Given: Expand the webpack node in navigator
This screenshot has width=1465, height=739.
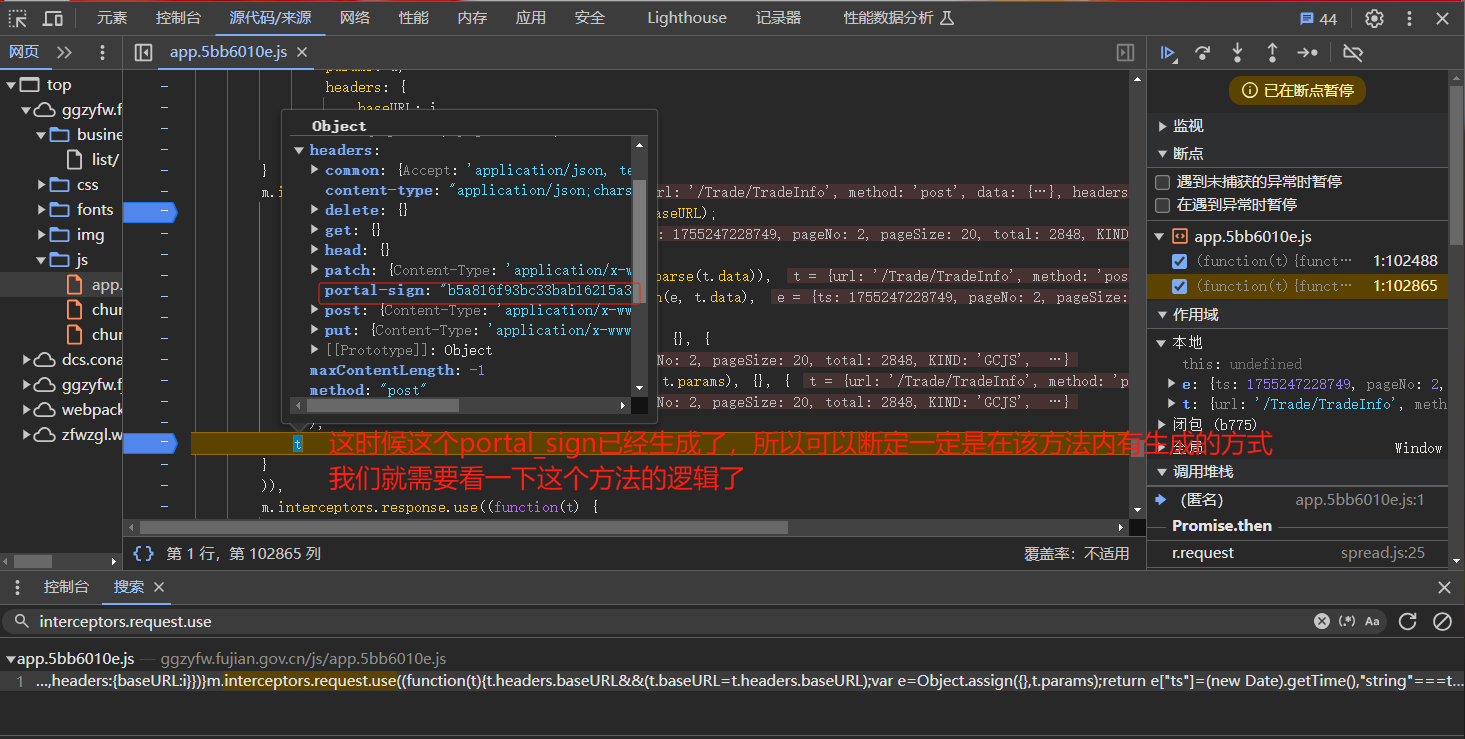Looking at the screenshot, I should point(26,410).
